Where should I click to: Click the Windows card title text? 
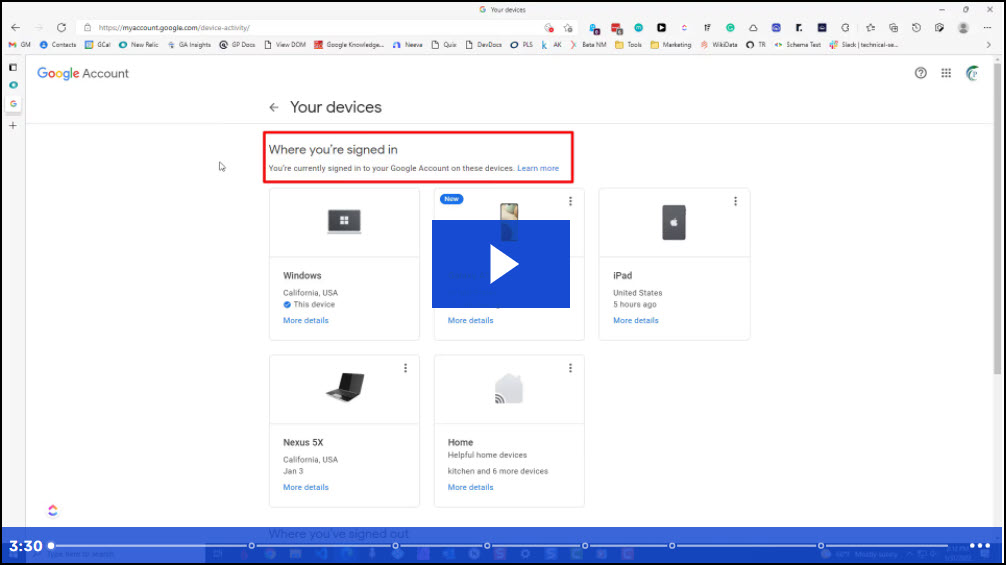coord(302,276)
